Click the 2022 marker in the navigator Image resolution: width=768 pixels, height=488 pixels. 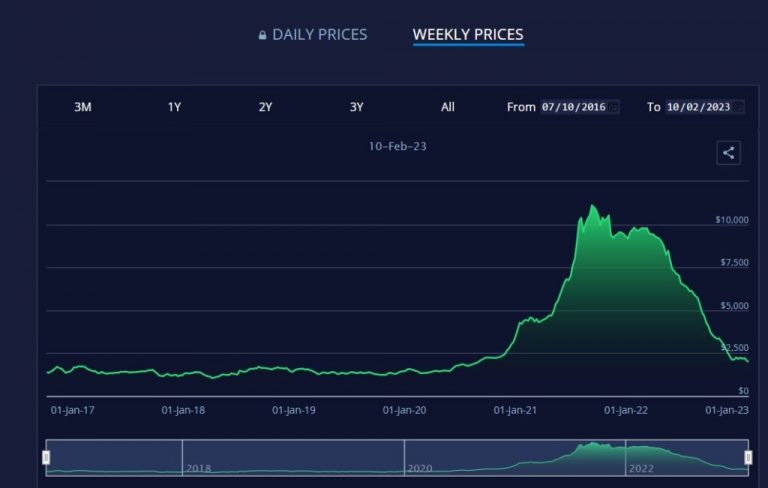641,468
